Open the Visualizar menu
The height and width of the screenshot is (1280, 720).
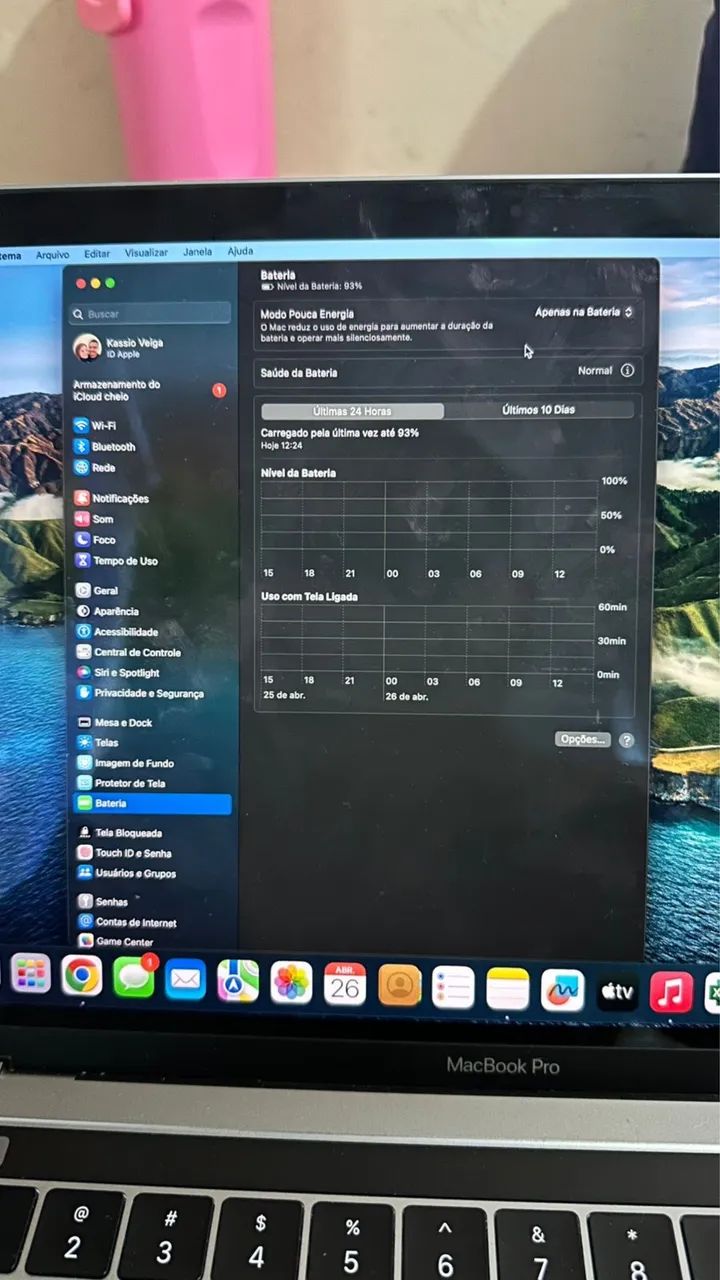click(146, 253)
